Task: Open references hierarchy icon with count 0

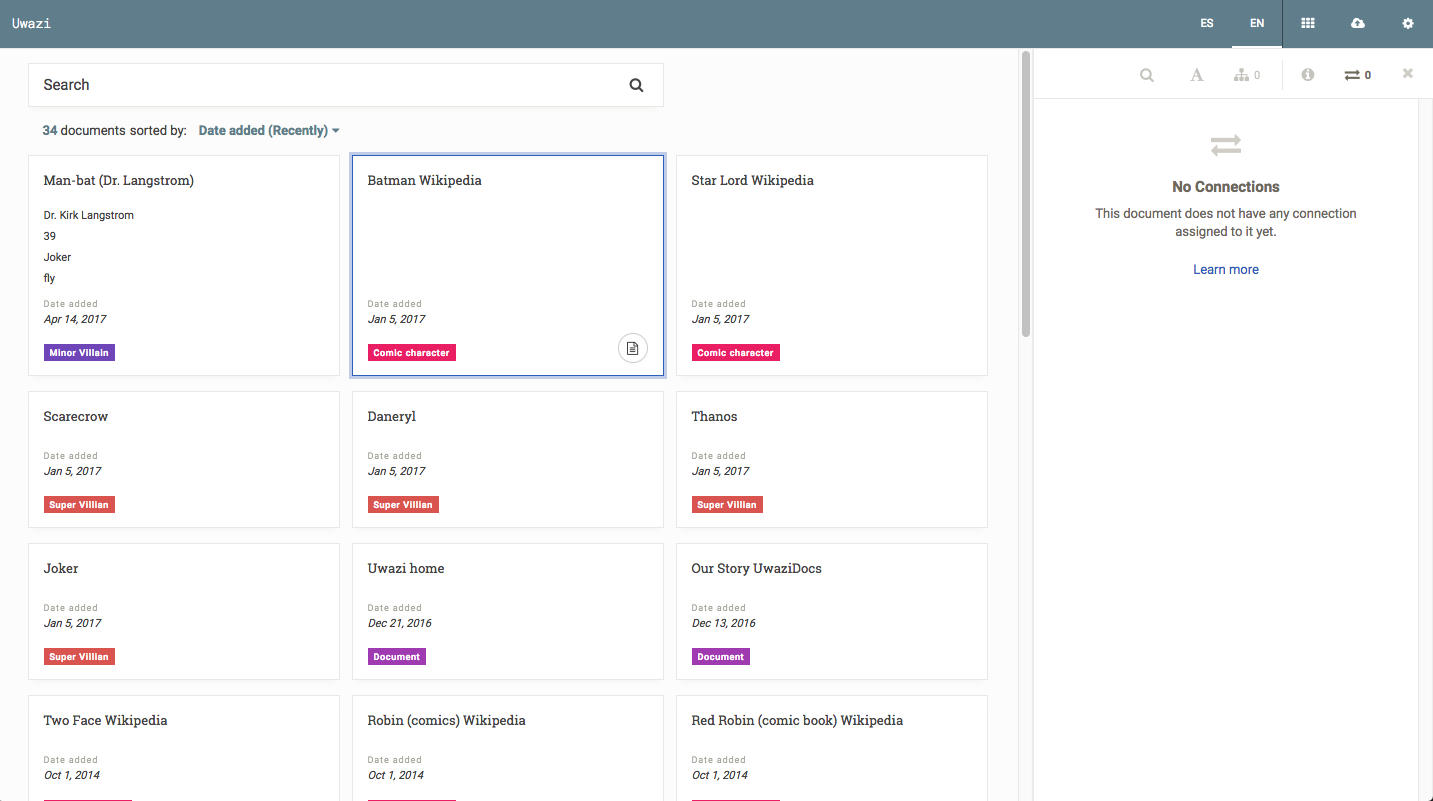Action: (1247, 75)
